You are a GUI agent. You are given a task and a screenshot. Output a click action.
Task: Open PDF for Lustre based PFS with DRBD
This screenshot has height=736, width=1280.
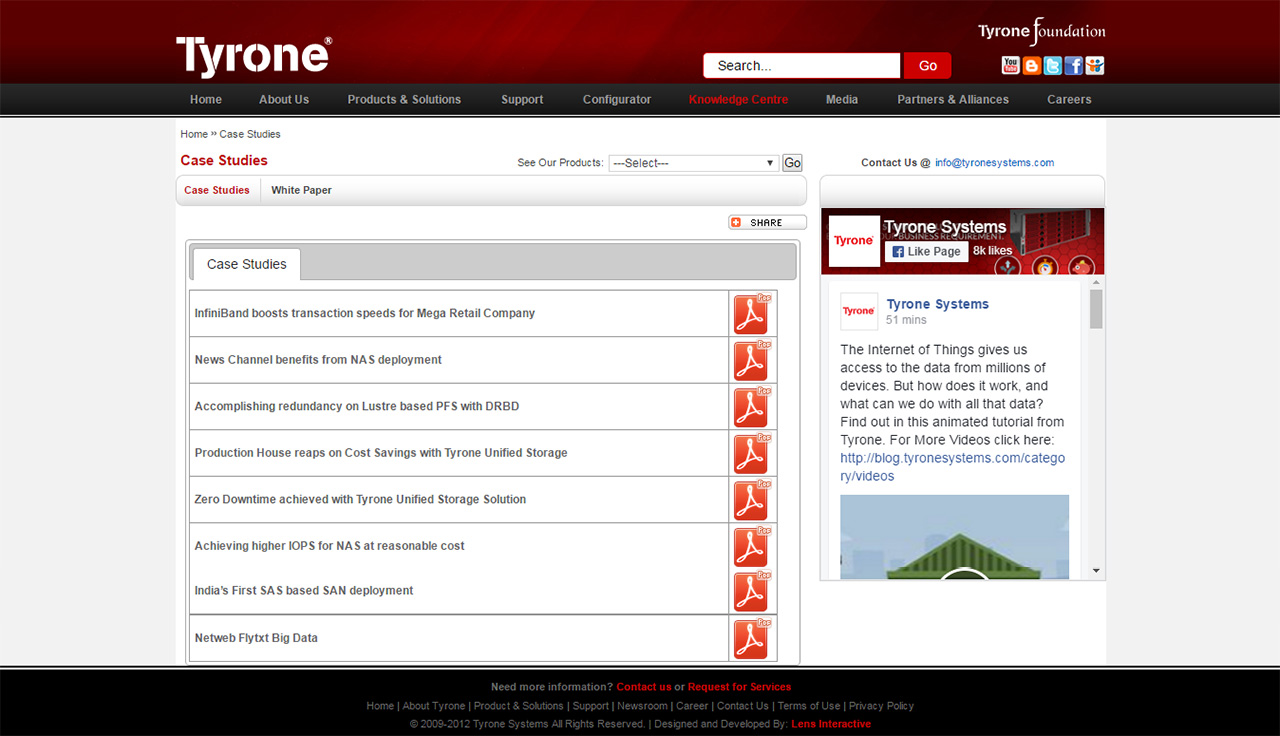tap(752, 407)
